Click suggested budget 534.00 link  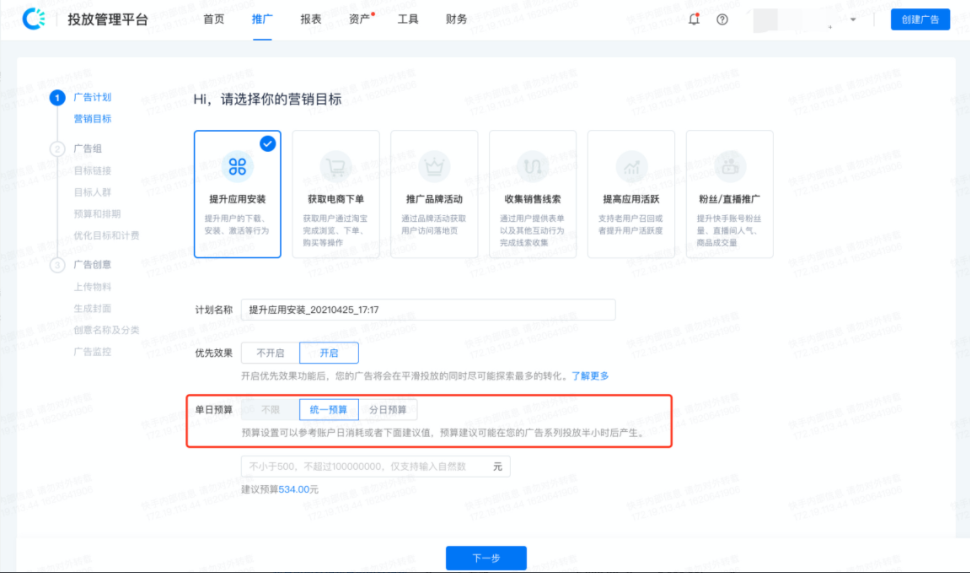294,489
